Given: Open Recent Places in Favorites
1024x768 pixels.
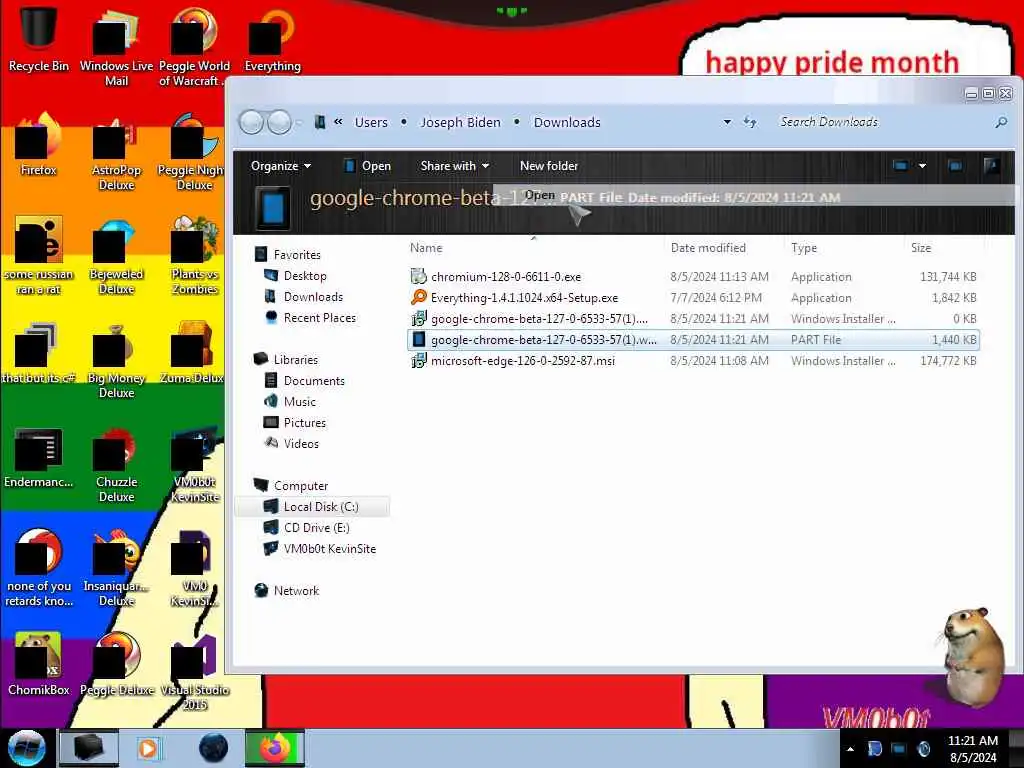Looking at the screenshot, I should click(310, 317).
